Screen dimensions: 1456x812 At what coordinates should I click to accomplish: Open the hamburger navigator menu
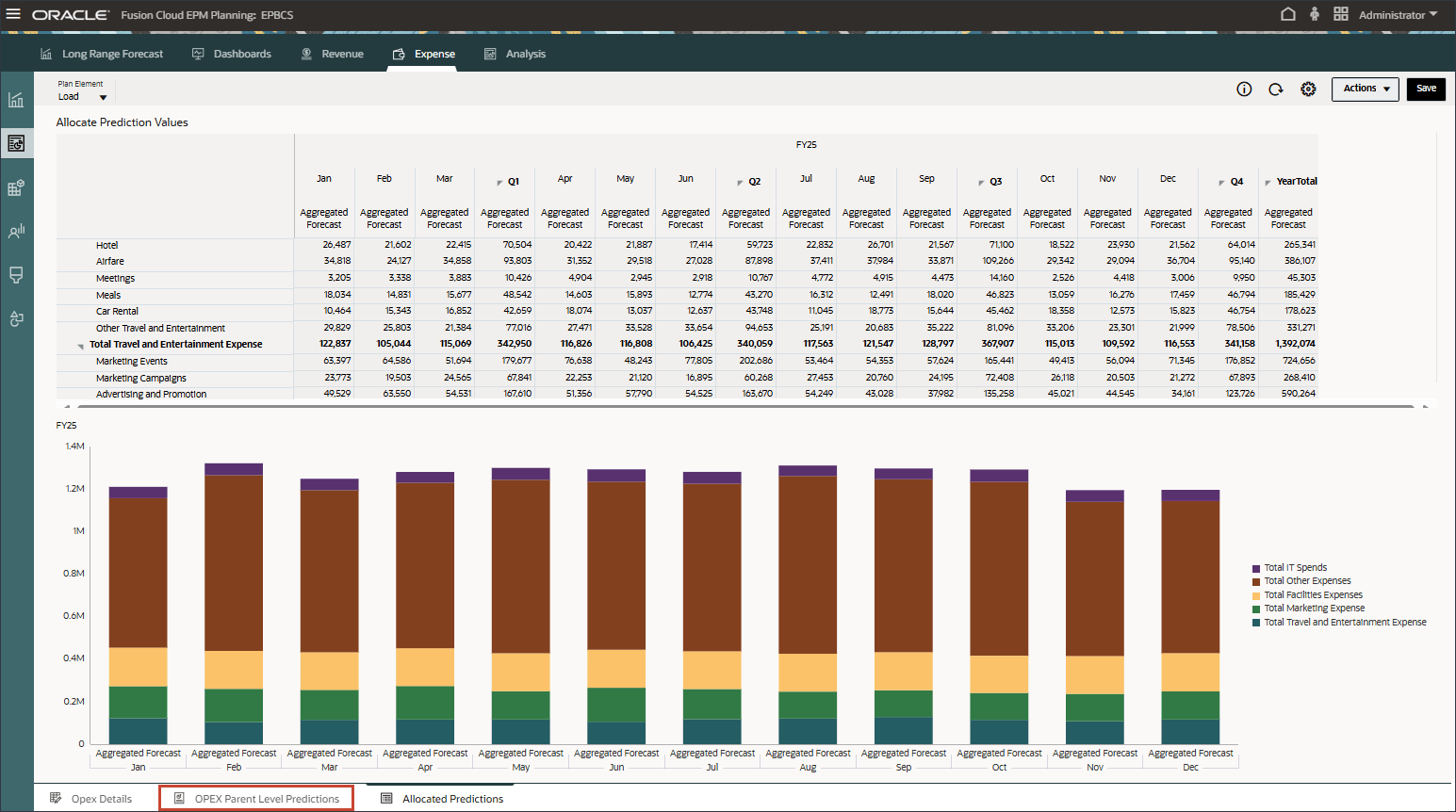pyautogui.click(x=13, y=14)
